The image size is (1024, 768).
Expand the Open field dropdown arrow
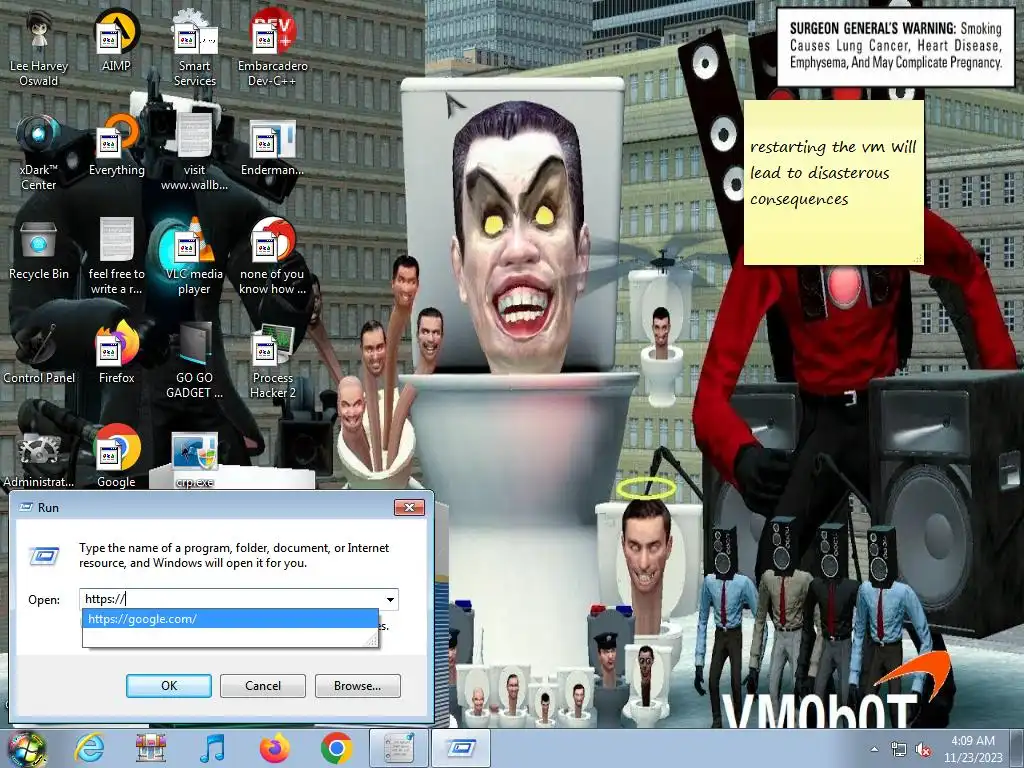[x=390, y=599]
